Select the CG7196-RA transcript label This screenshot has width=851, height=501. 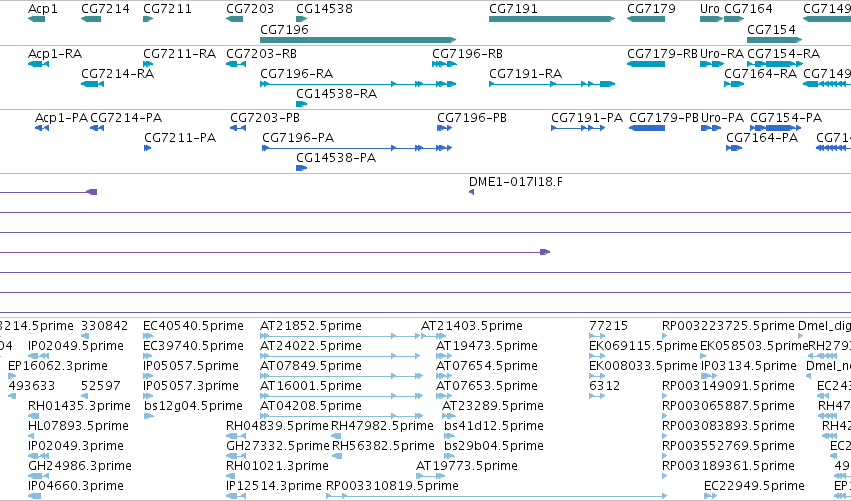296,74
